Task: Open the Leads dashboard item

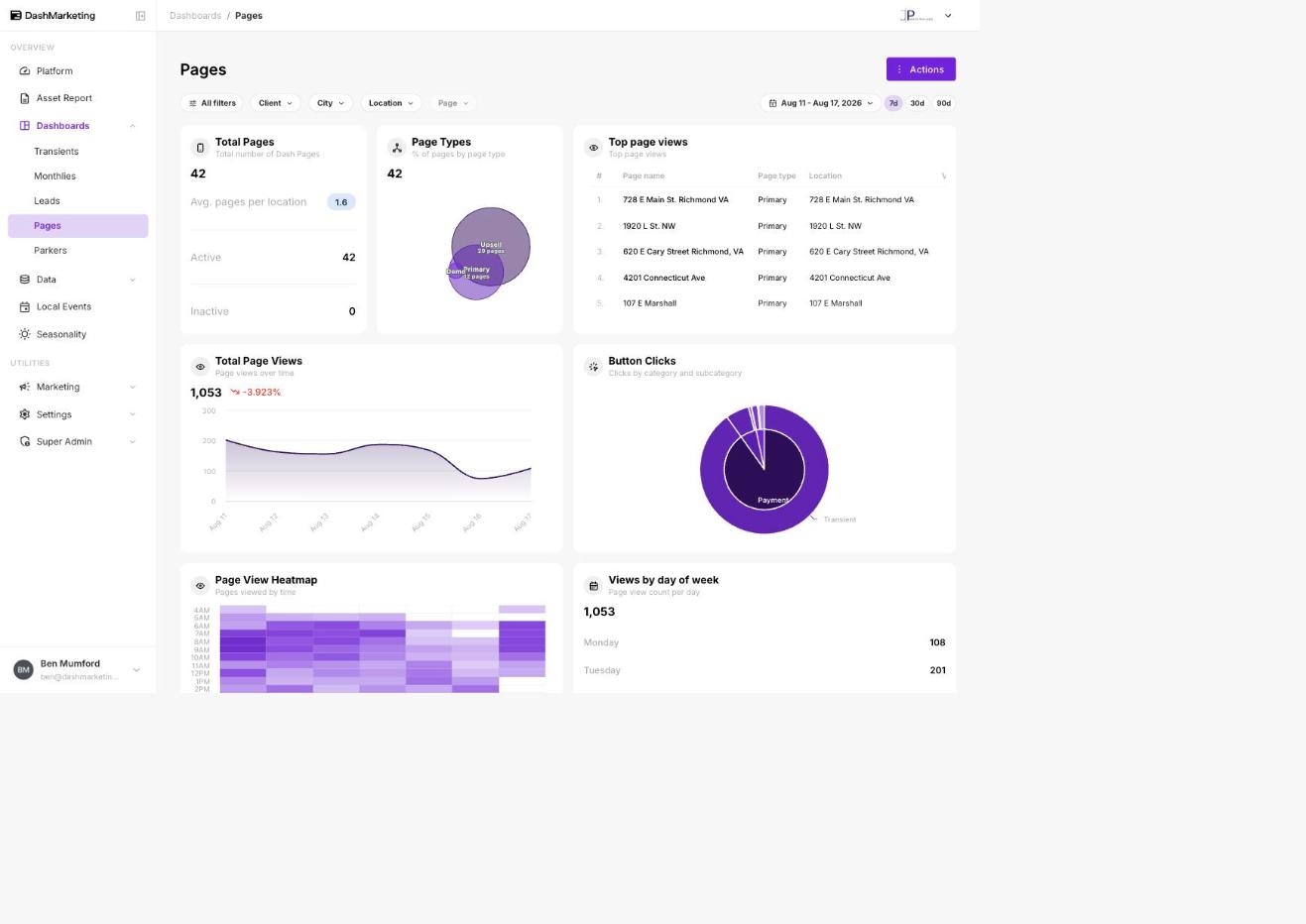Action: 47,201
